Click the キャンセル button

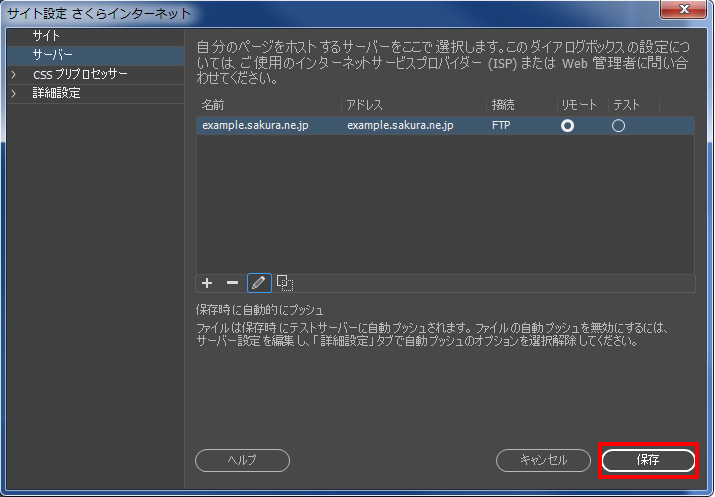pyautogui.click(x=544, y=460)
